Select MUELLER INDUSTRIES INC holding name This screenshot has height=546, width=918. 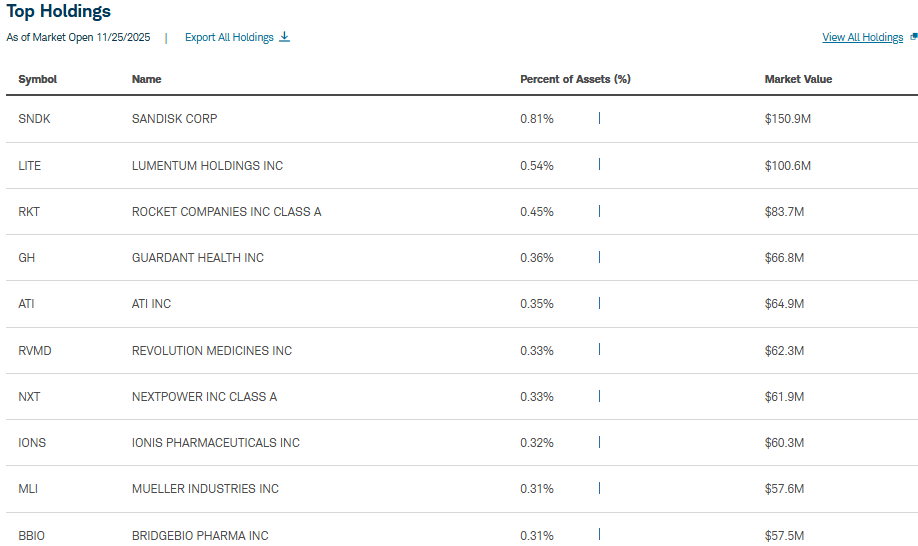(x=205, y=489)
